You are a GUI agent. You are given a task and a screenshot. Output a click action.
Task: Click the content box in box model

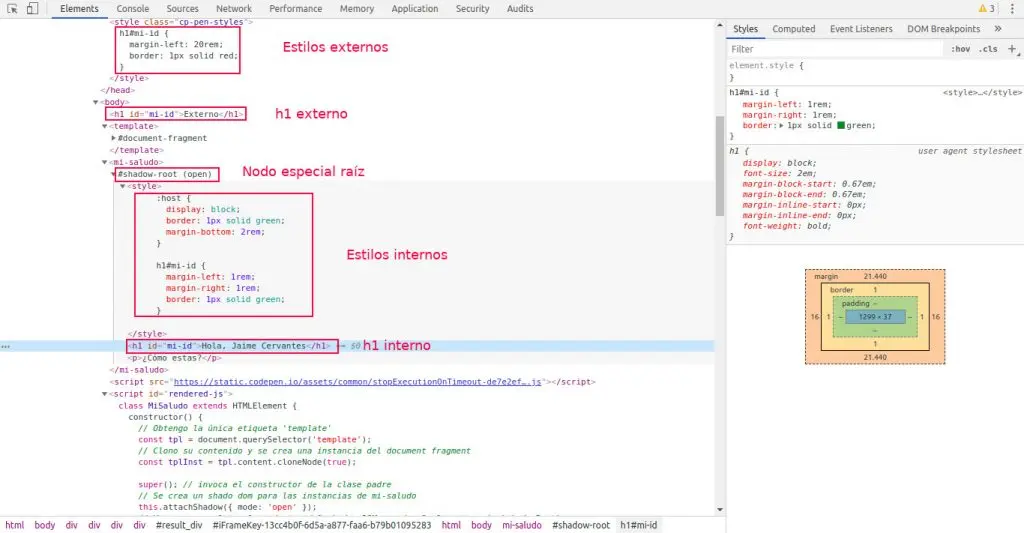point(875,317)
